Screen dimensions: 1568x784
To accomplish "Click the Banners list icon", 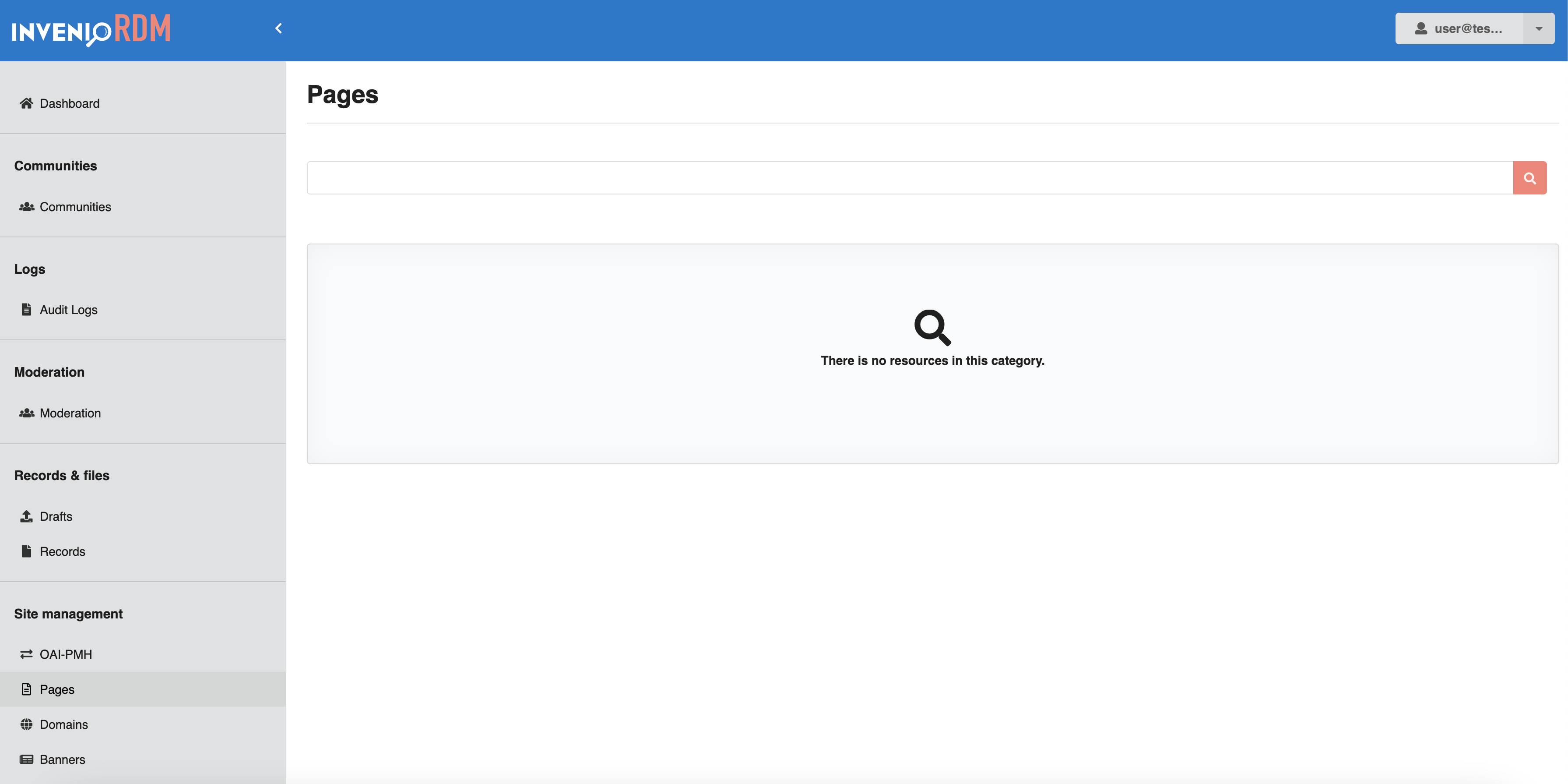I will (26, 759).
